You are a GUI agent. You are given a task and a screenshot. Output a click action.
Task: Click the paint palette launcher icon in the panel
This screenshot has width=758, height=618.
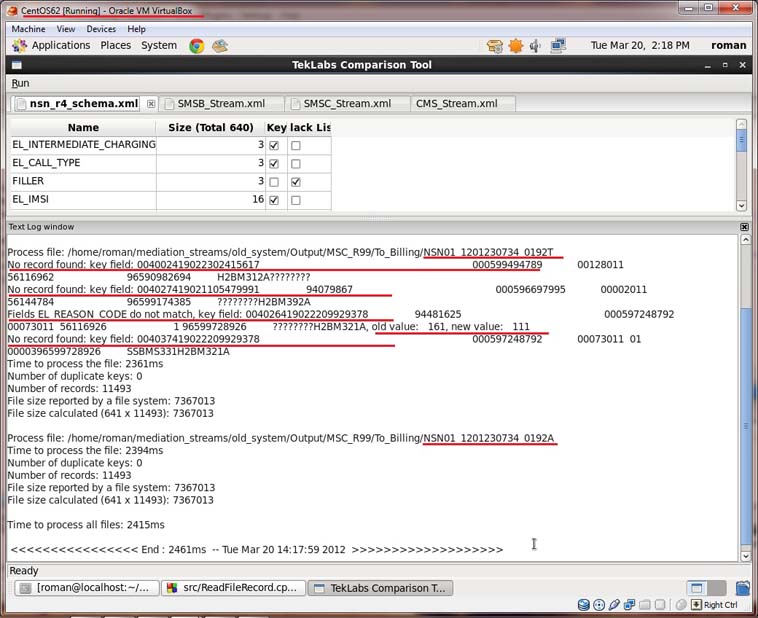(x=220, y=45)
